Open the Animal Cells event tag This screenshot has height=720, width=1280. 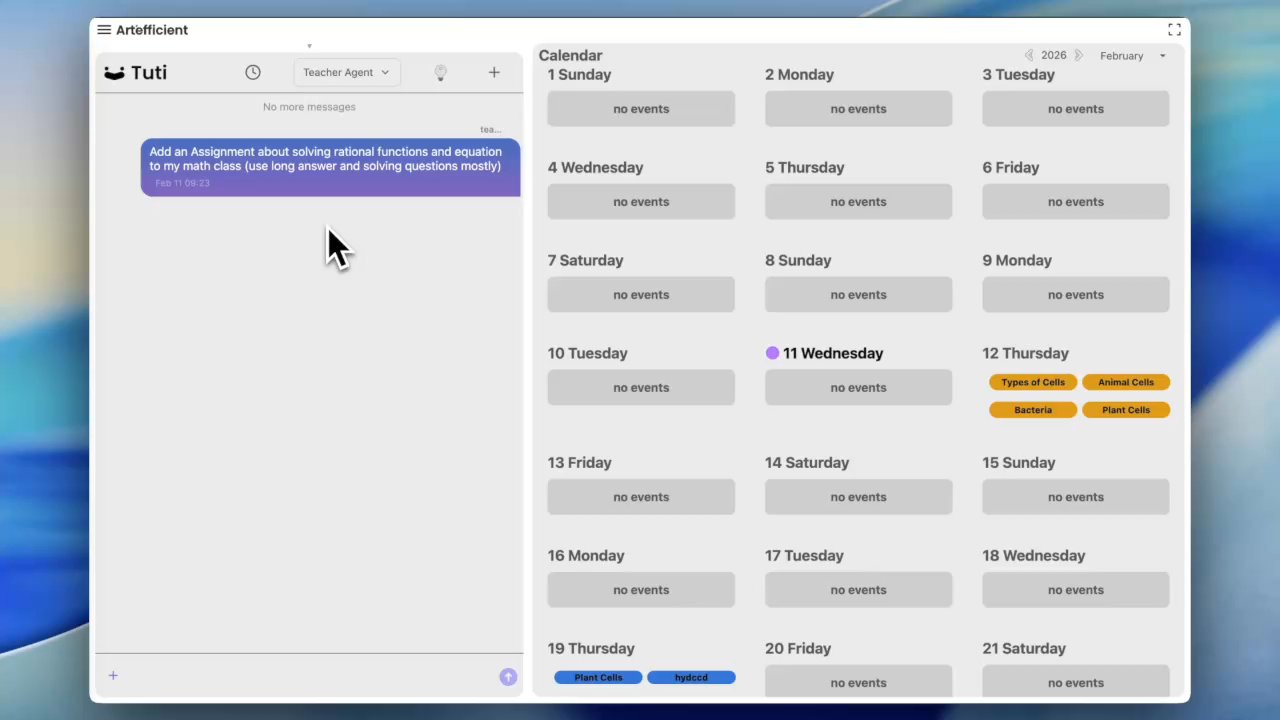point(1125,382)
